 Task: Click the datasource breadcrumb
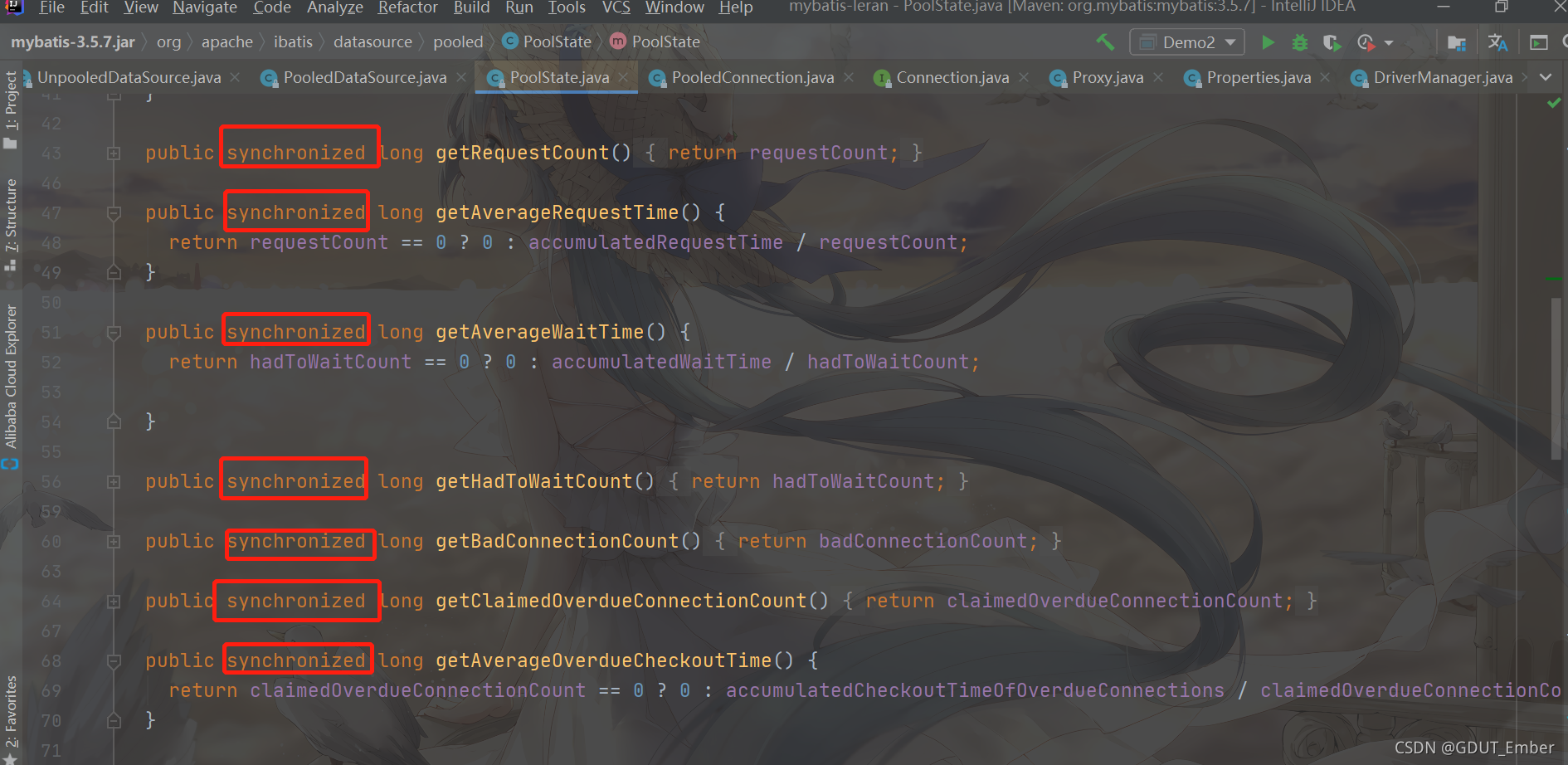(373, 41)
